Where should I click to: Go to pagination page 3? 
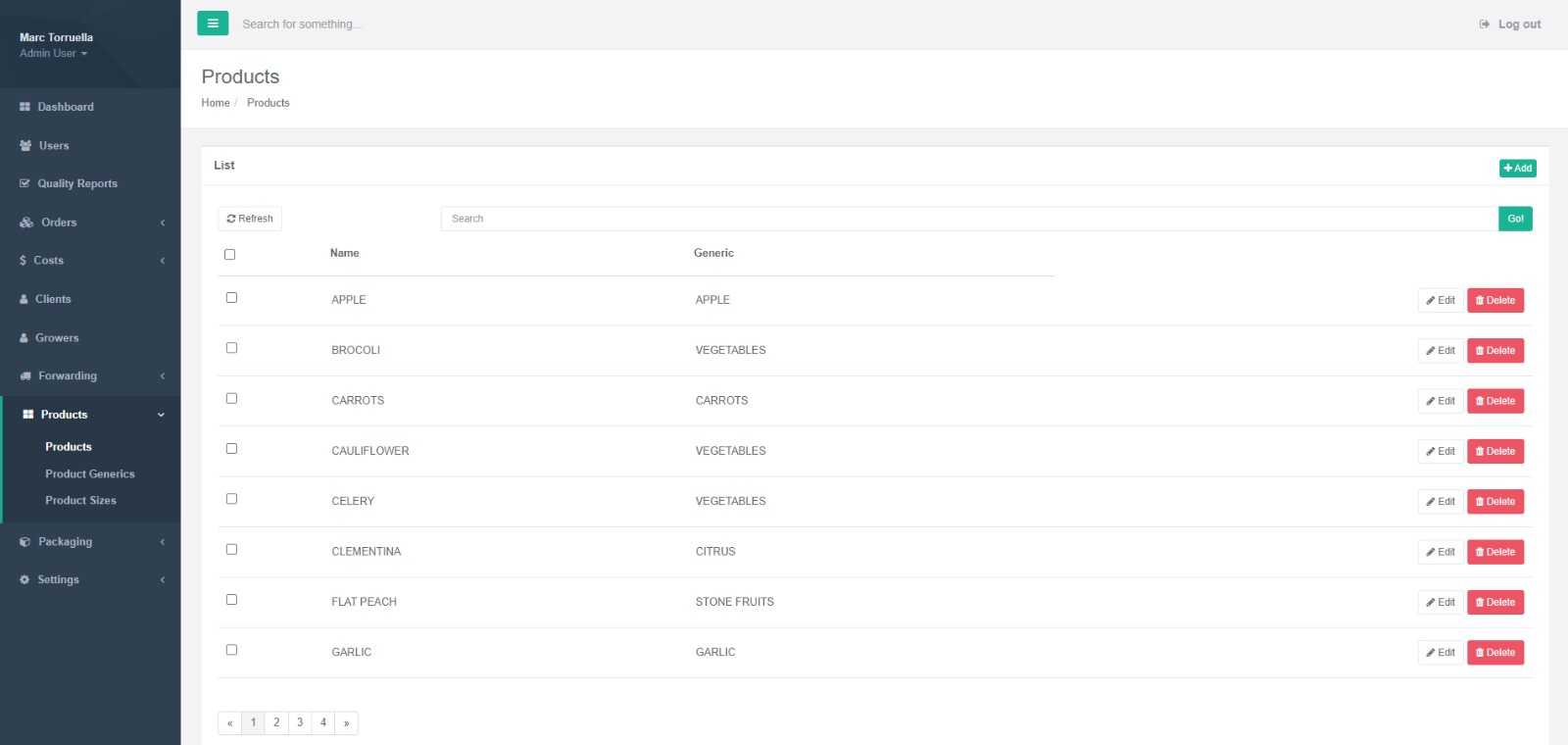pos(300,722)
